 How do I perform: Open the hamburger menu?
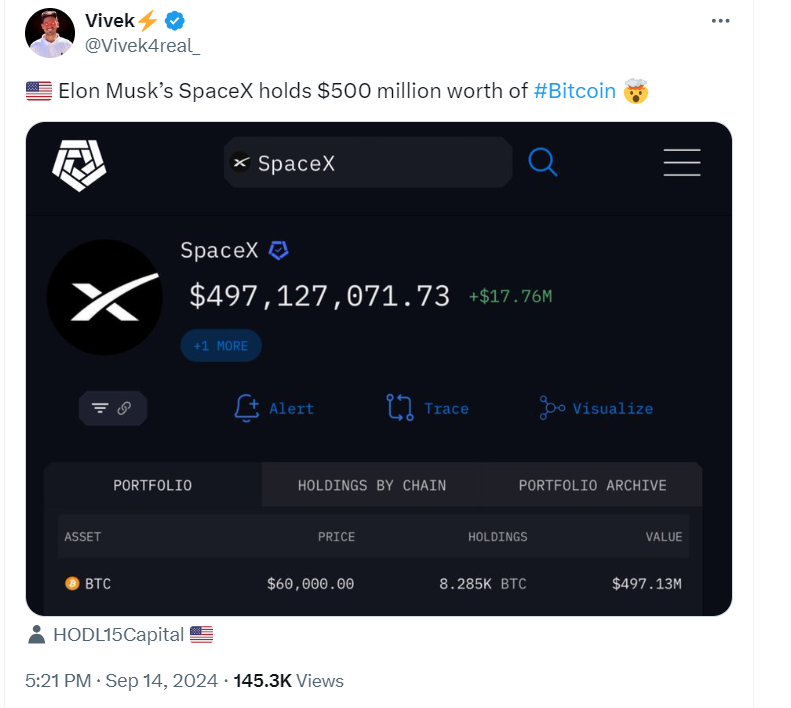coord(682,162)
